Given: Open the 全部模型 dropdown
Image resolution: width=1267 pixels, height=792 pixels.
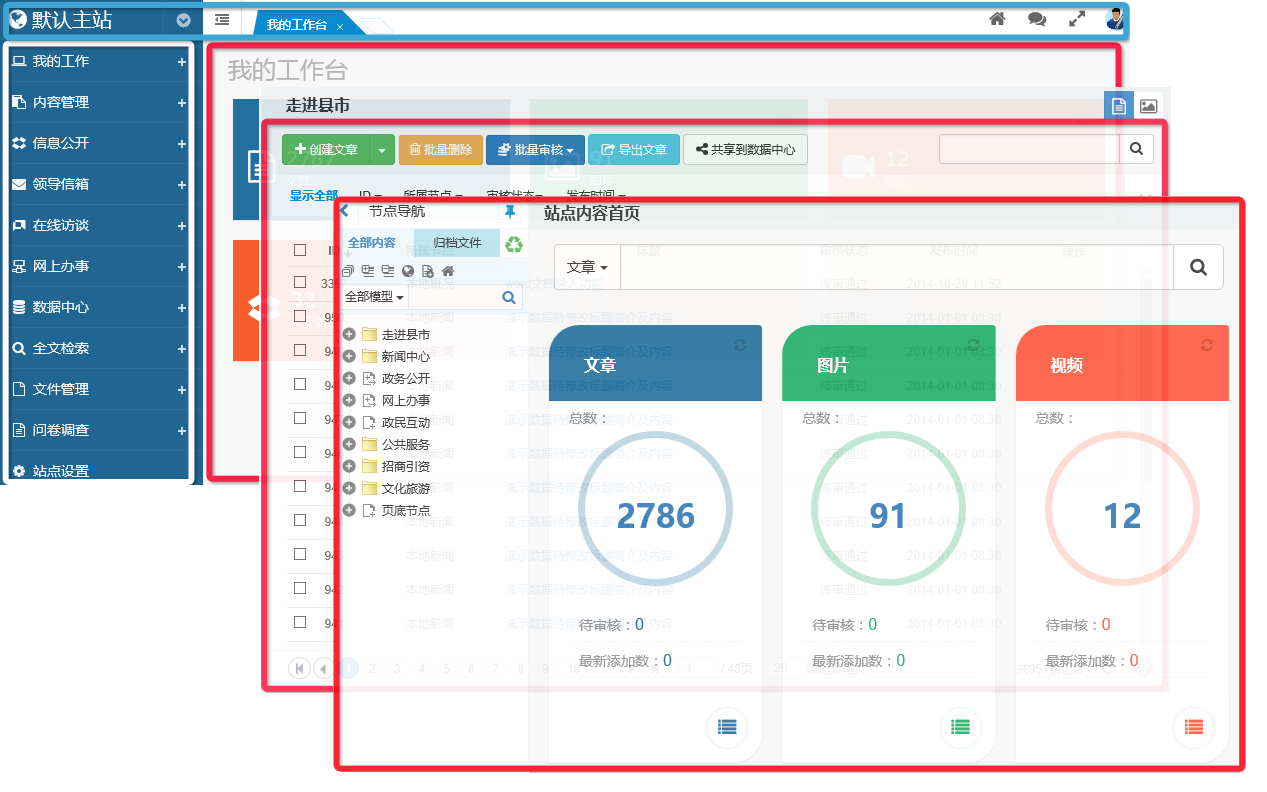Looking at the screenshot, I should 373,297.
